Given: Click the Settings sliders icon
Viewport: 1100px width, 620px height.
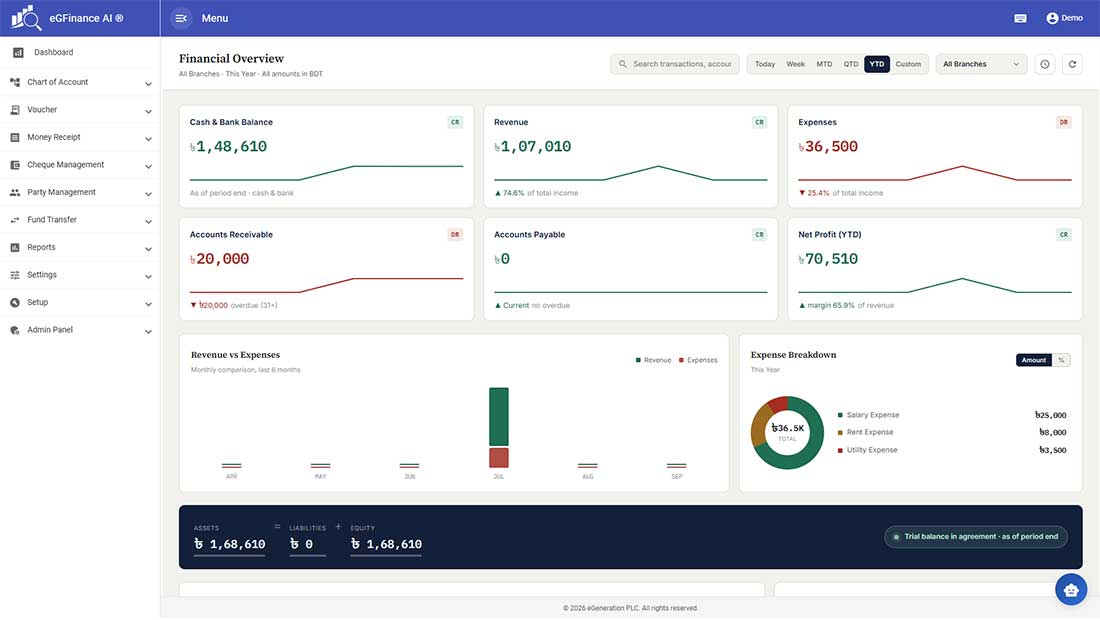Looking at the screenshot, I should coord(15,275).
